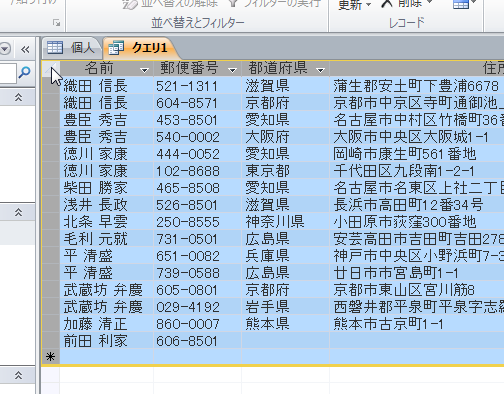
Task: Click the 毛利 元就 name cell
Action: (107, 239)
